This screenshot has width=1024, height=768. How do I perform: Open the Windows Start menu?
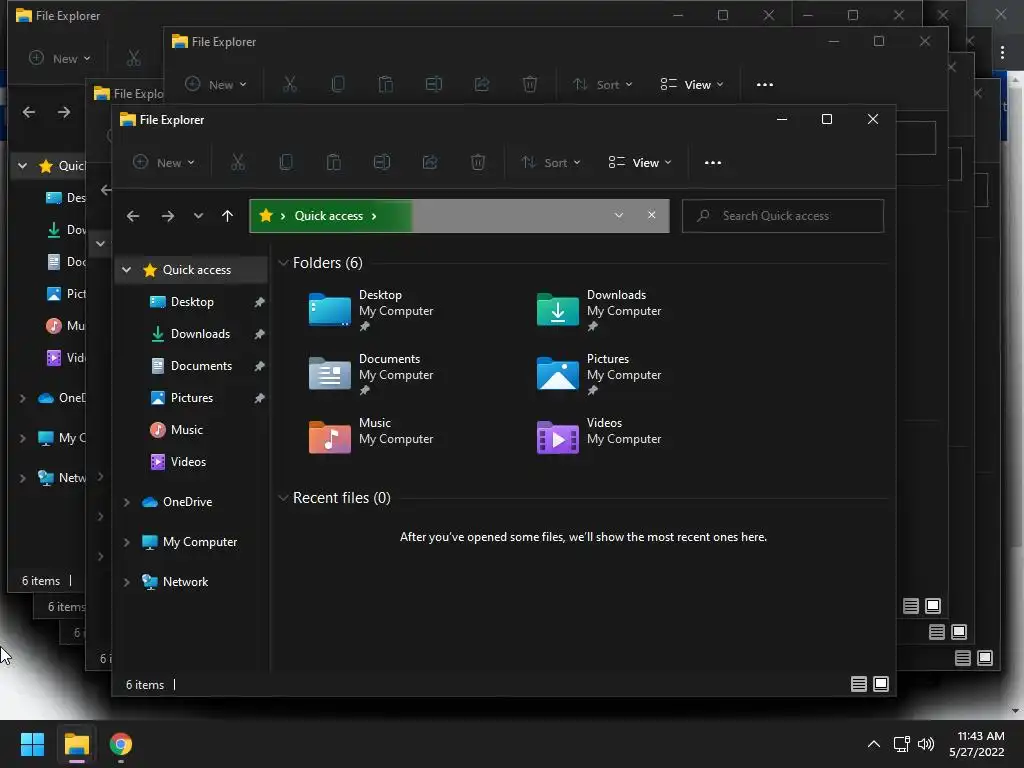click(32, 744)
